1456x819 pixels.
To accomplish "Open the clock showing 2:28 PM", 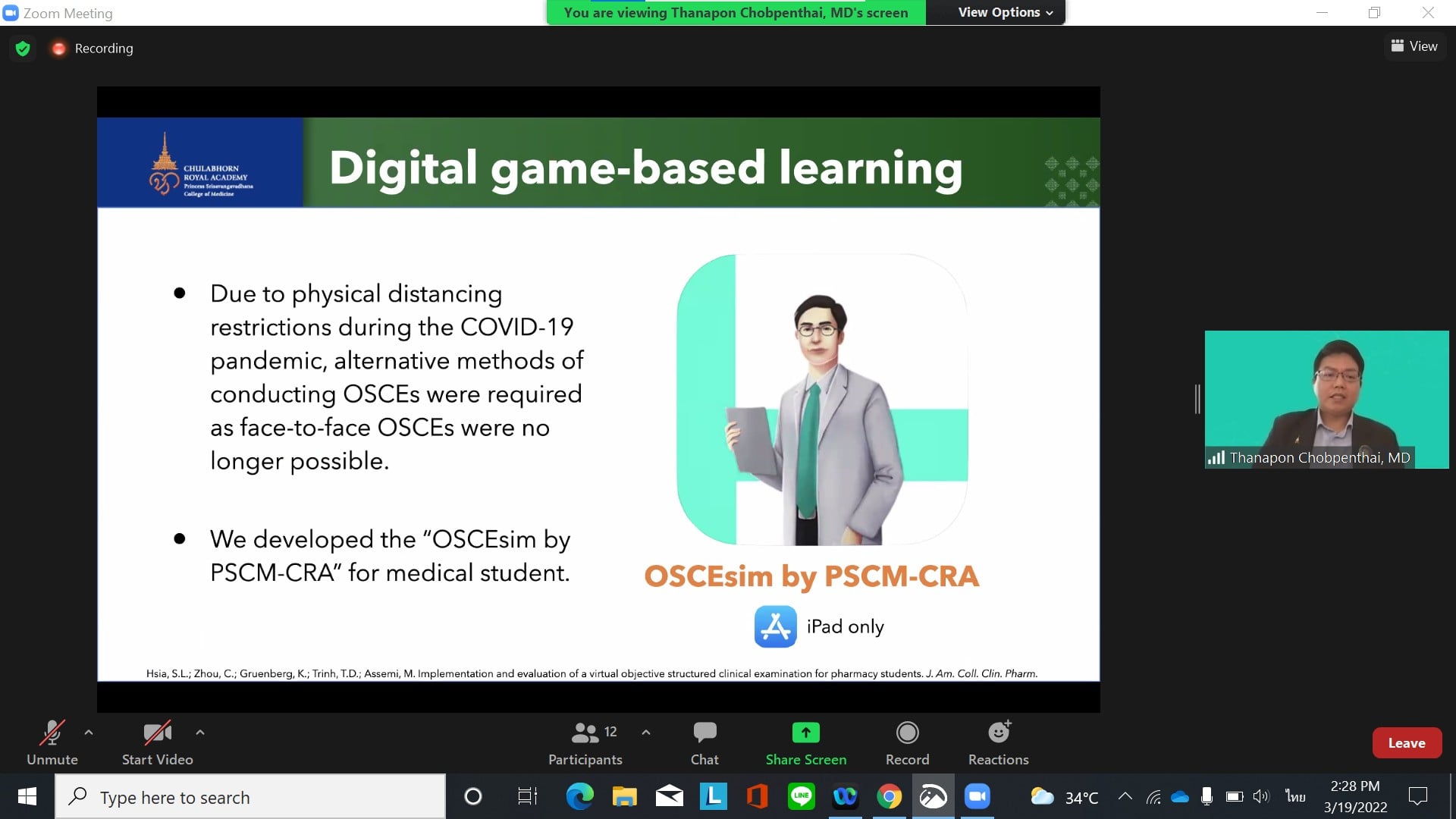I will (x=1355, y=797).
